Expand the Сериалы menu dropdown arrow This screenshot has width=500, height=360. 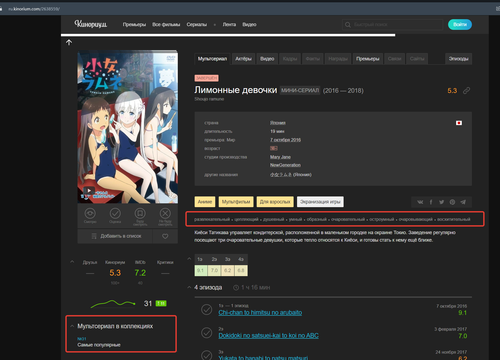[215, 25]
